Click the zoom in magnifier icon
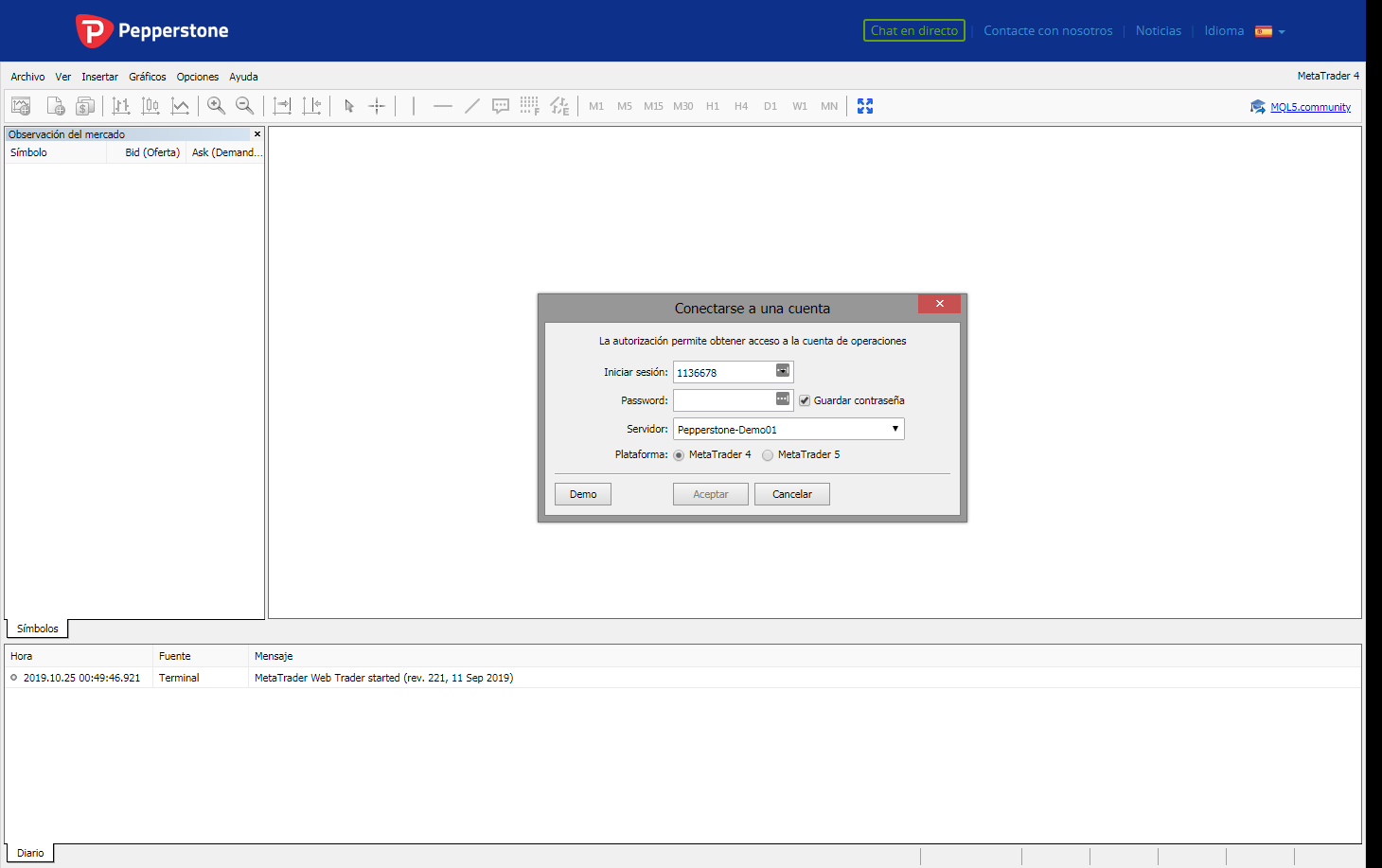 [216, 106]
